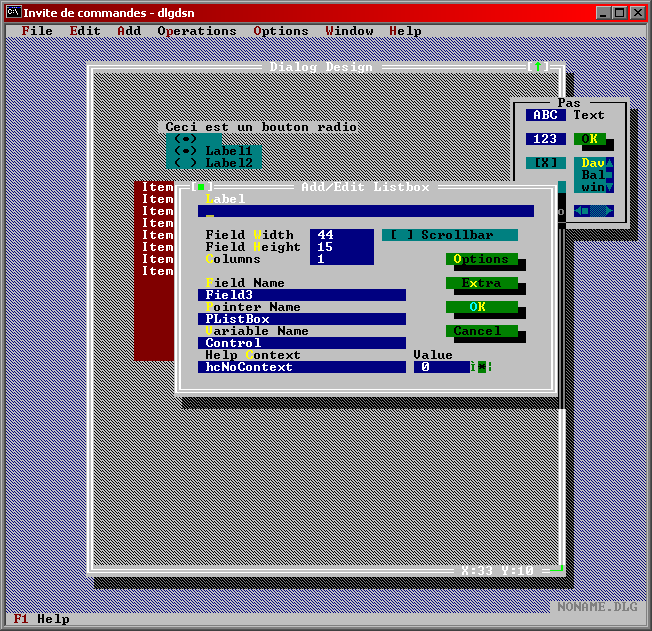Screen dimensions: 652x631
Task: Select the Label2 radio button
Action: [213, 163]
